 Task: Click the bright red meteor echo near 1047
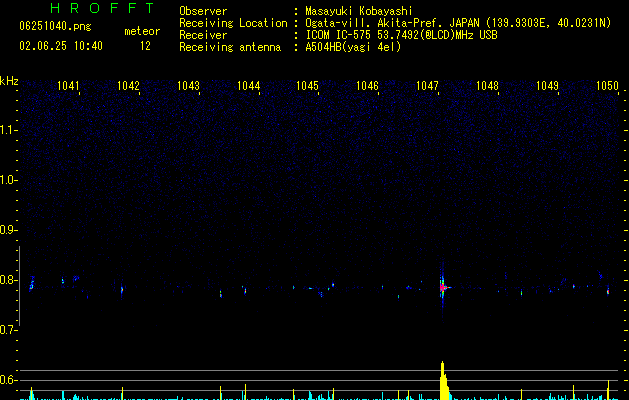[x=443, y=287]
